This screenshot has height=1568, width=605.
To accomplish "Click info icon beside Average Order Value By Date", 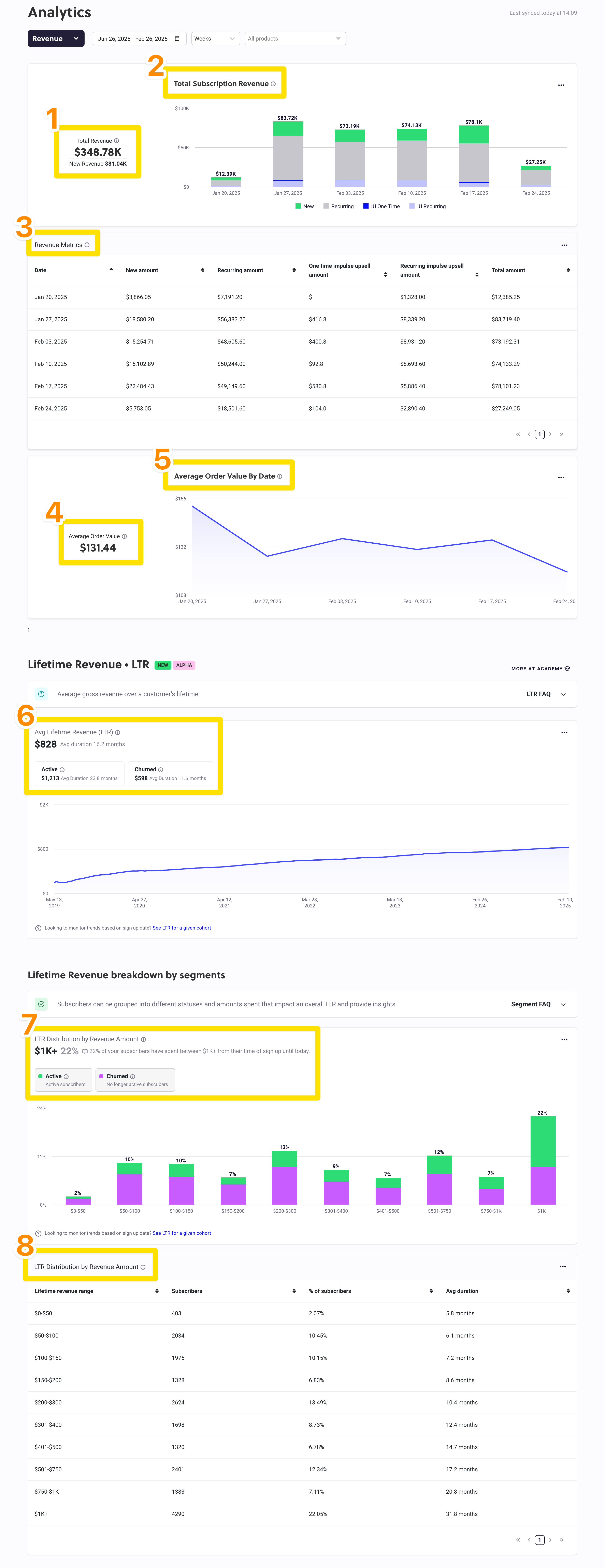I will point(280,477).
